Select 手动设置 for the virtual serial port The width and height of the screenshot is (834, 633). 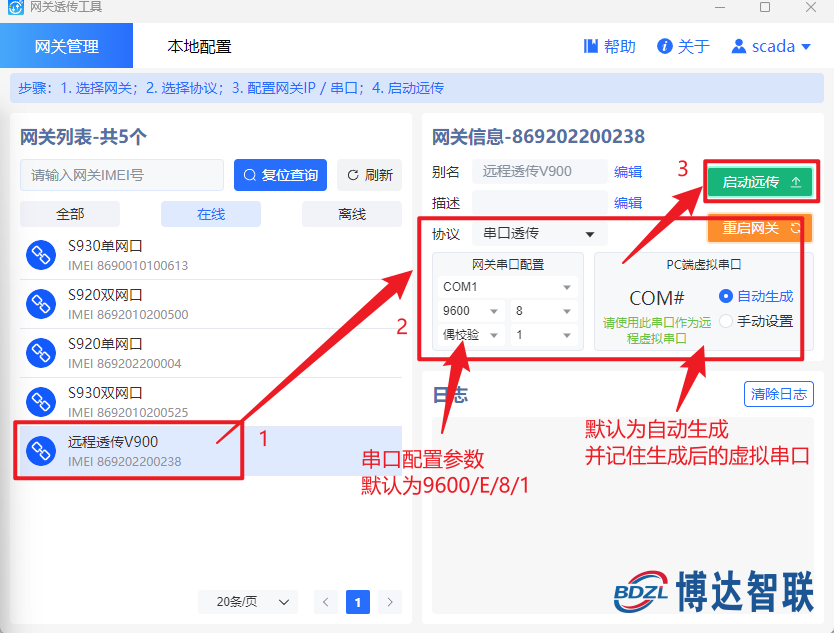756,321
